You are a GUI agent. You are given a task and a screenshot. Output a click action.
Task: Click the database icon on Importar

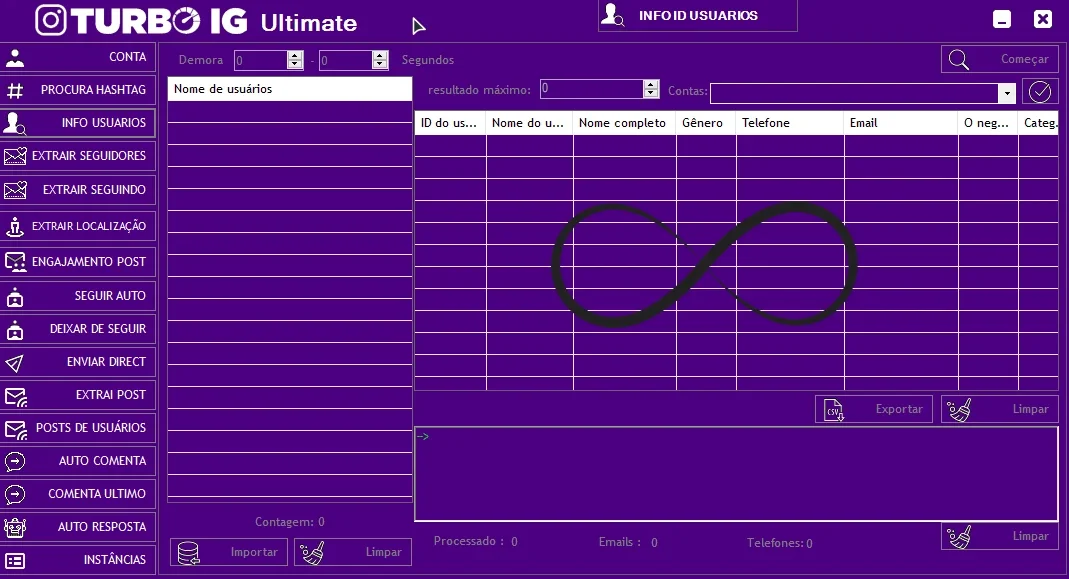pyautogui.click(x=188, y=553)
